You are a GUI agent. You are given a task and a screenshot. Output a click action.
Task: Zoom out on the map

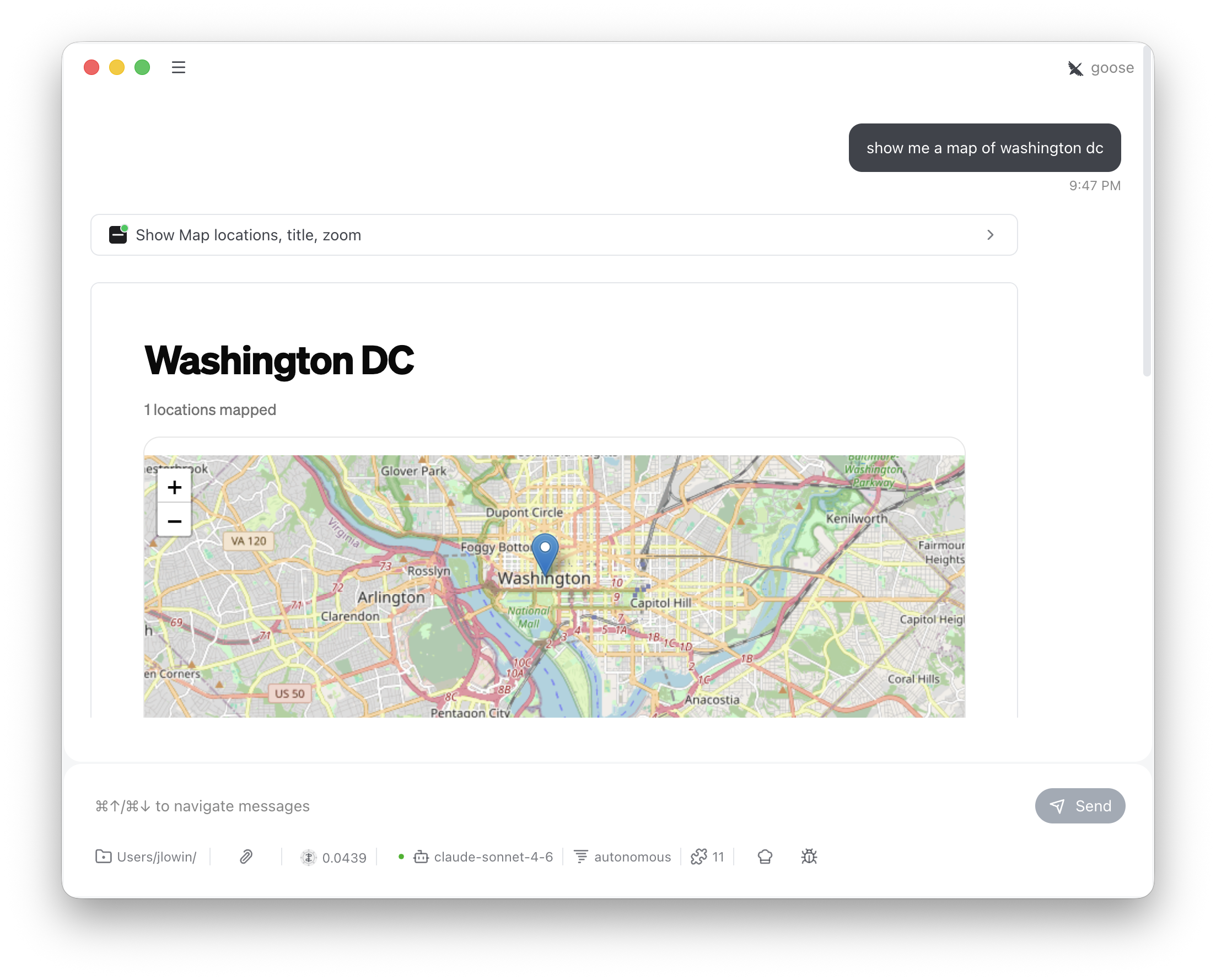pos(174,521)
